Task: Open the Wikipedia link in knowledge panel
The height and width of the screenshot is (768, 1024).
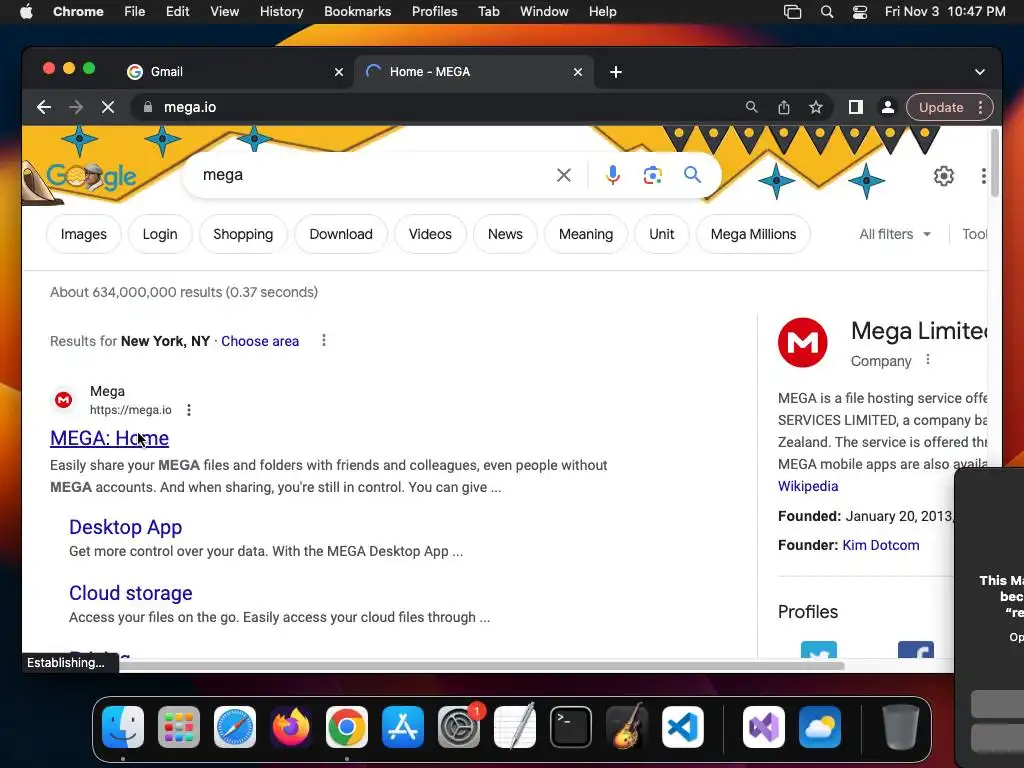Action: (808, 486)
